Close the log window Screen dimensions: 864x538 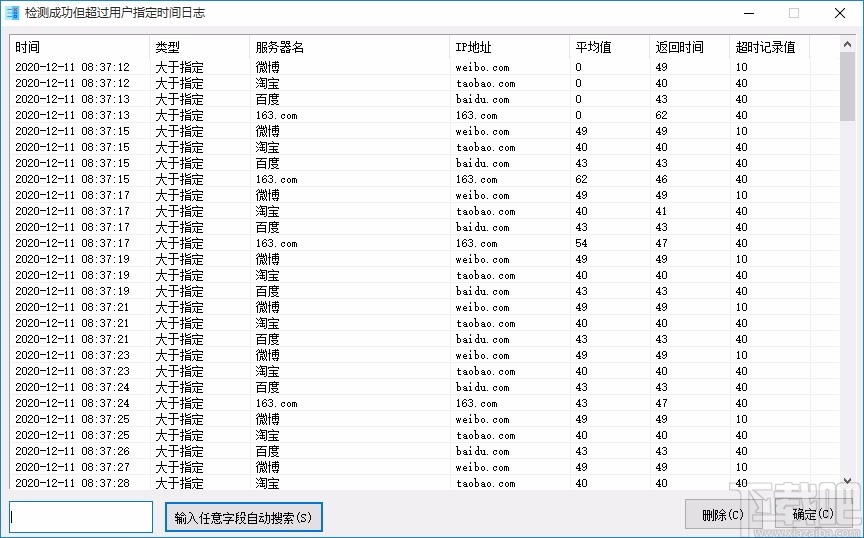[840, 13]
